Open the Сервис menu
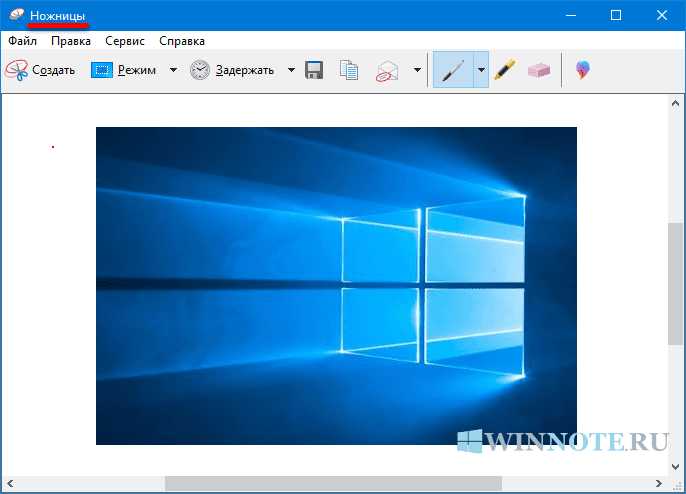 click(x=125, y=41)
